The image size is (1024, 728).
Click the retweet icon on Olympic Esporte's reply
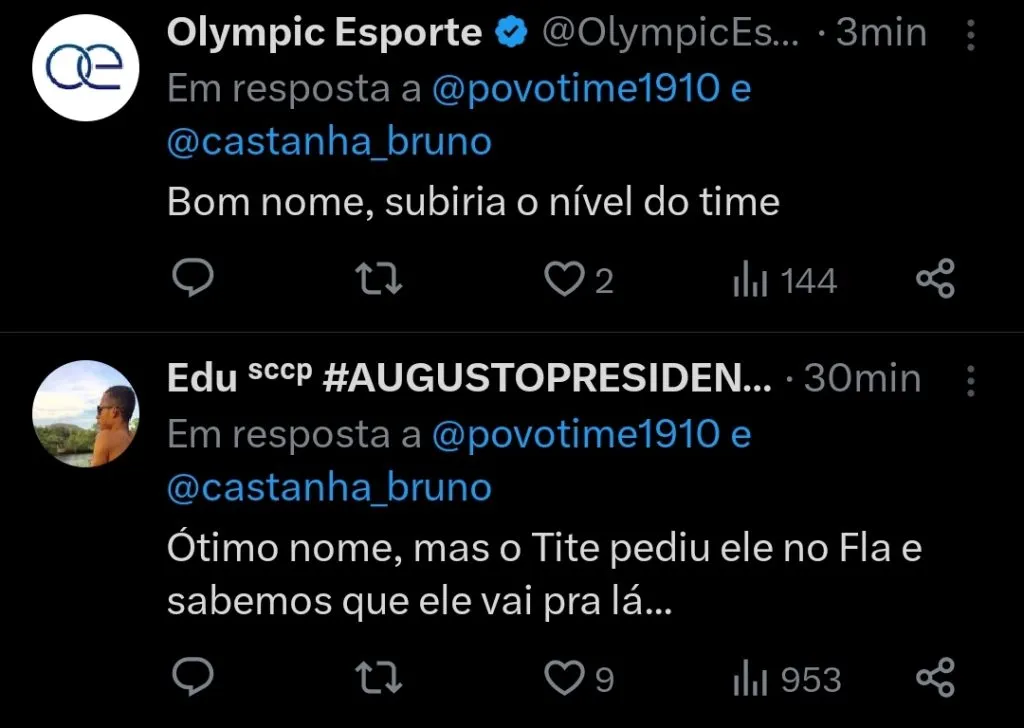tap(378, 279)
